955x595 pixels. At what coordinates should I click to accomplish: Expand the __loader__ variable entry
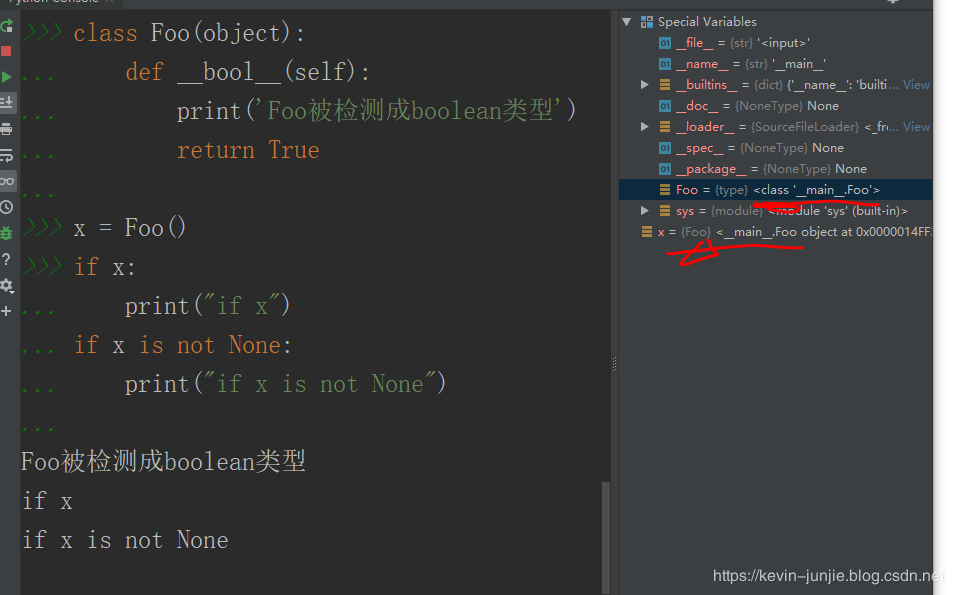click(645, 126)
